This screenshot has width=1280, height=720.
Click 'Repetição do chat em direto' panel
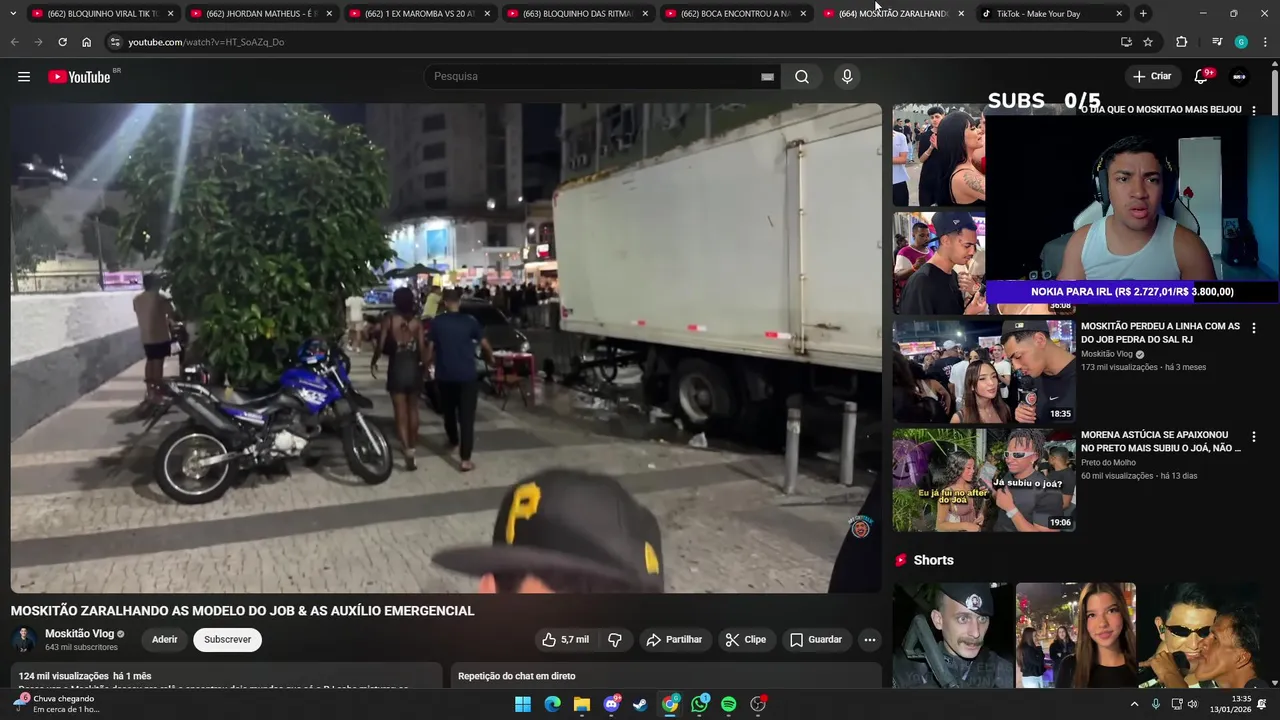tap(666, 676)
